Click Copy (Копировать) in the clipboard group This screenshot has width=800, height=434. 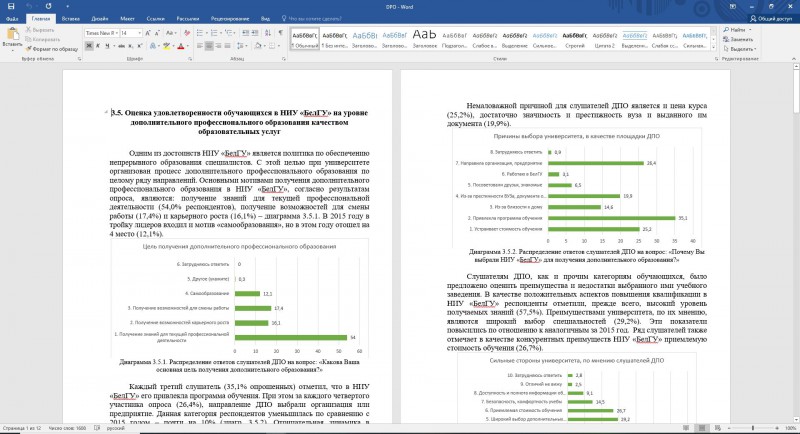click(x=42, y=39)
